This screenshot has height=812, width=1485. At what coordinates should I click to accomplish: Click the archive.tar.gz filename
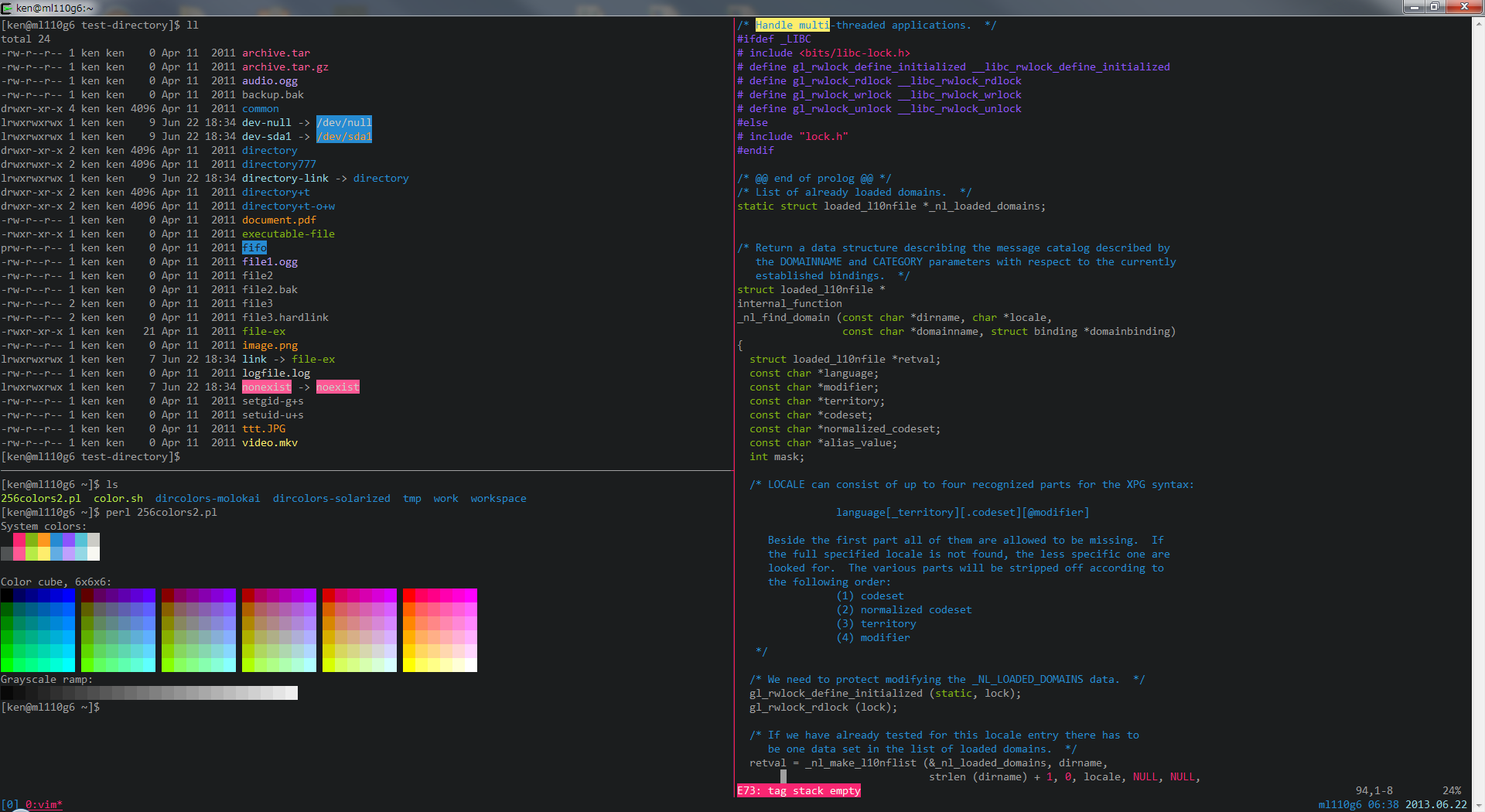[285, 67]
